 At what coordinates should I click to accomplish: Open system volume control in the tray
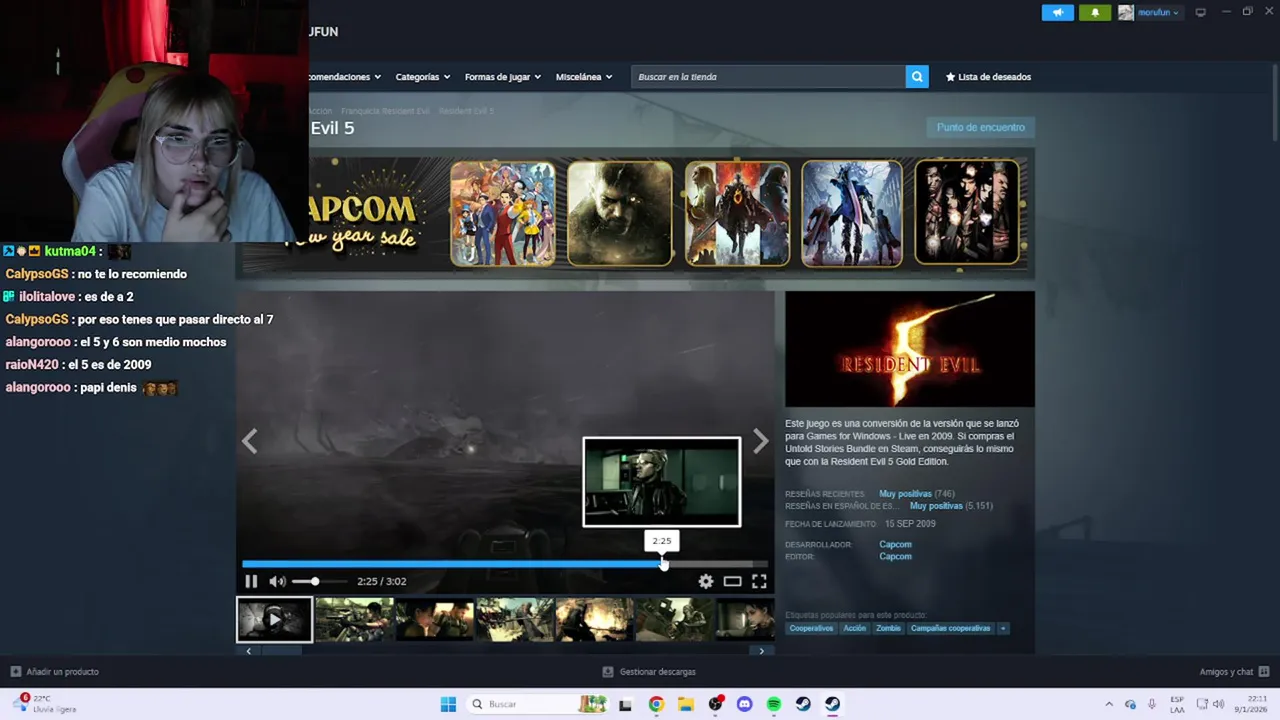click(1218, 704)
